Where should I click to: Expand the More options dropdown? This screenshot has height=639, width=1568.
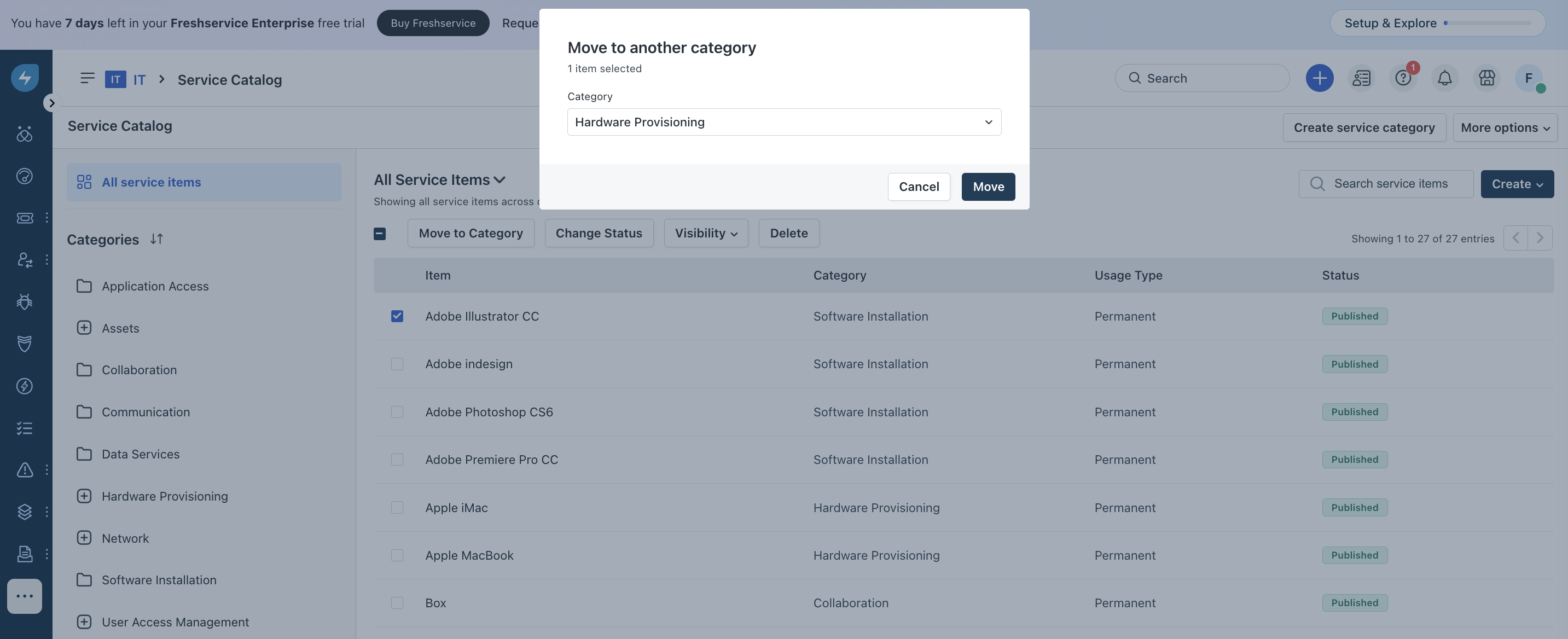[x=1504, y=127]
